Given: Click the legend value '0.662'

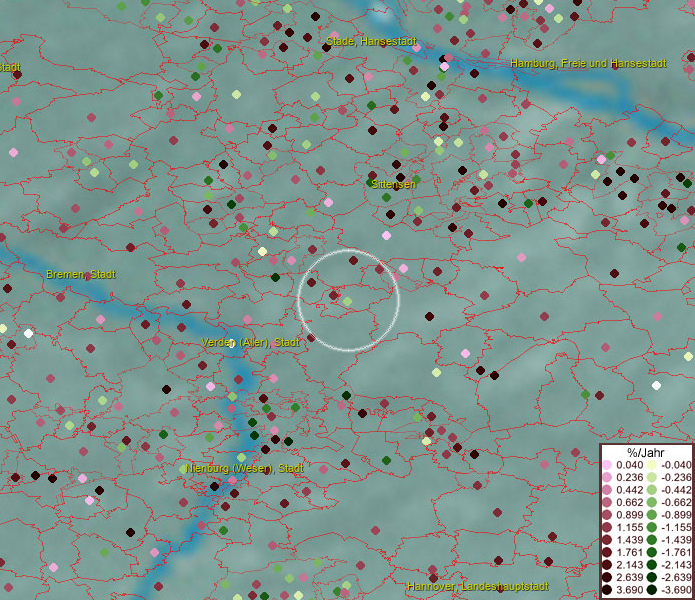Looking at the screenshot, I should click(629, 503).
